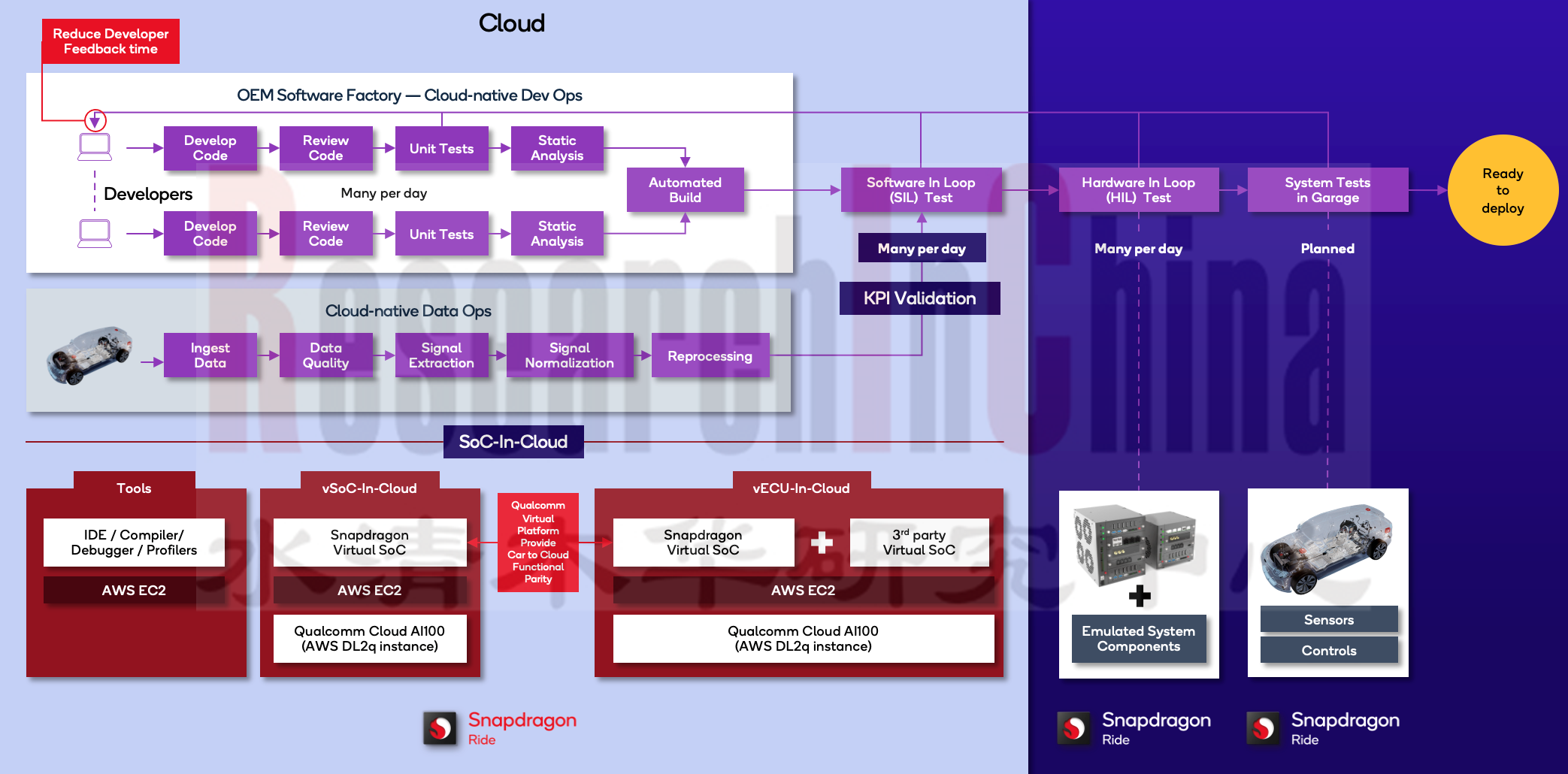Click the Many per day box under SIL

click(x=922, y=248)
